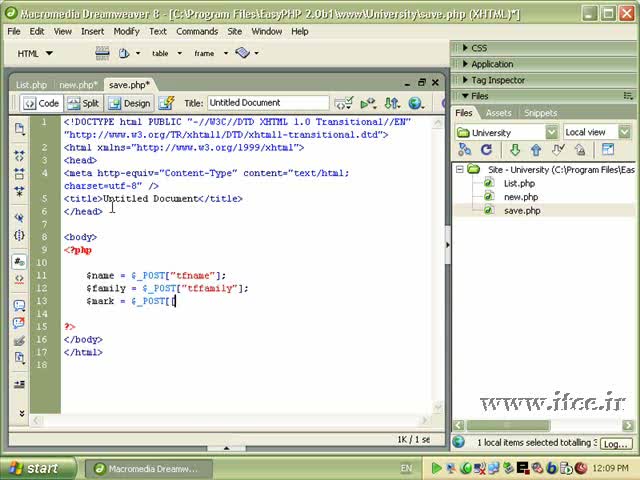
Task: Toggle Highlight Invalid HTML icon
Action: [19, 279]
